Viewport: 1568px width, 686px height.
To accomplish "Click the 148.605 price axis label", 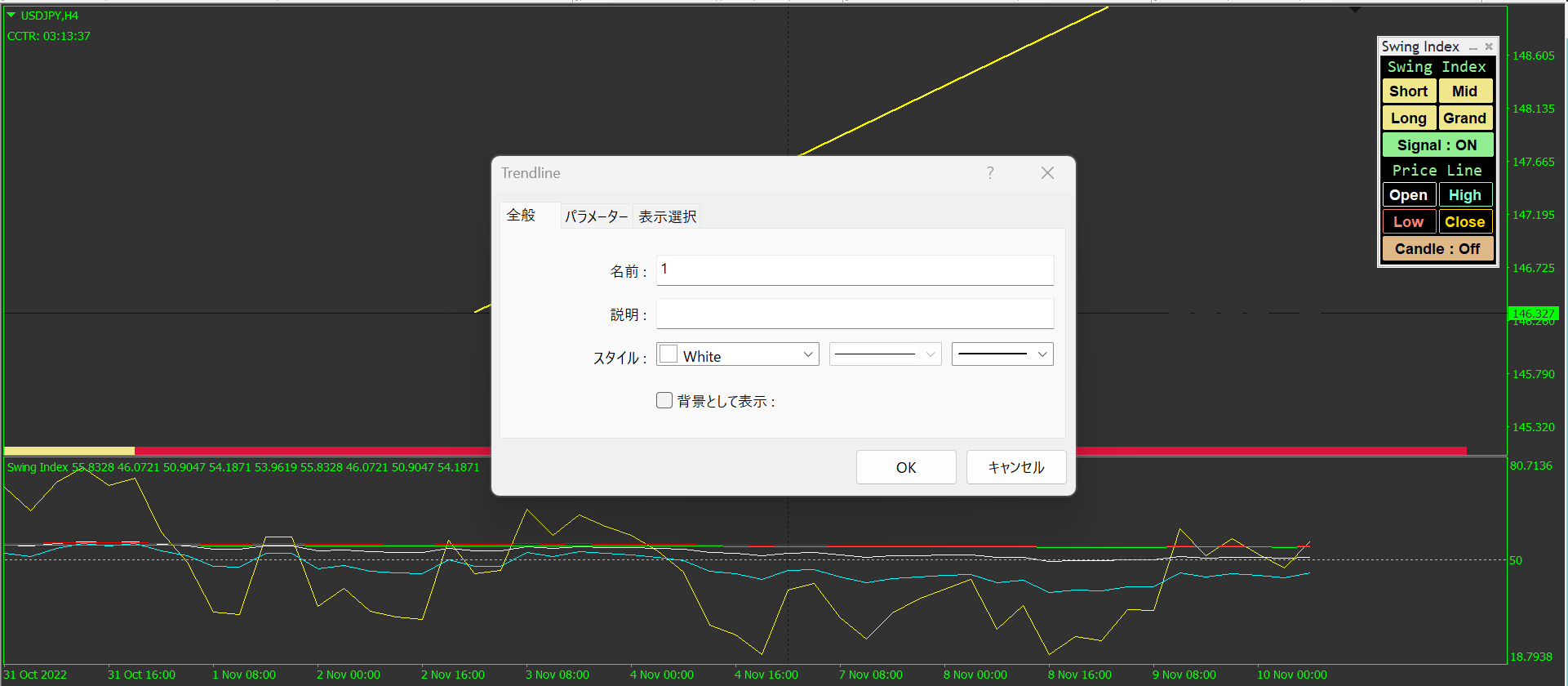I will [1534, 56].
